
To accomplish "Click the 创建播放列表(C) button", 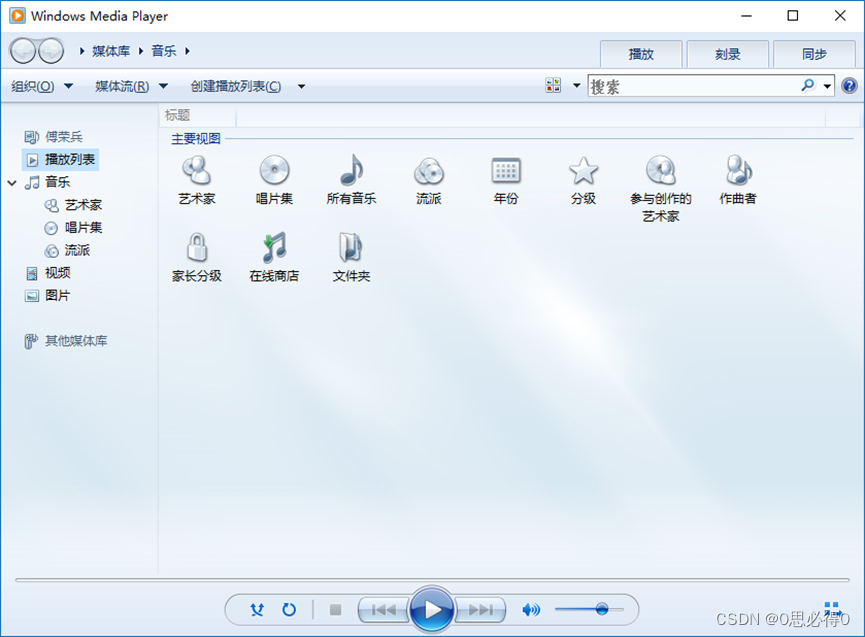I will click(x=236, y=86).
